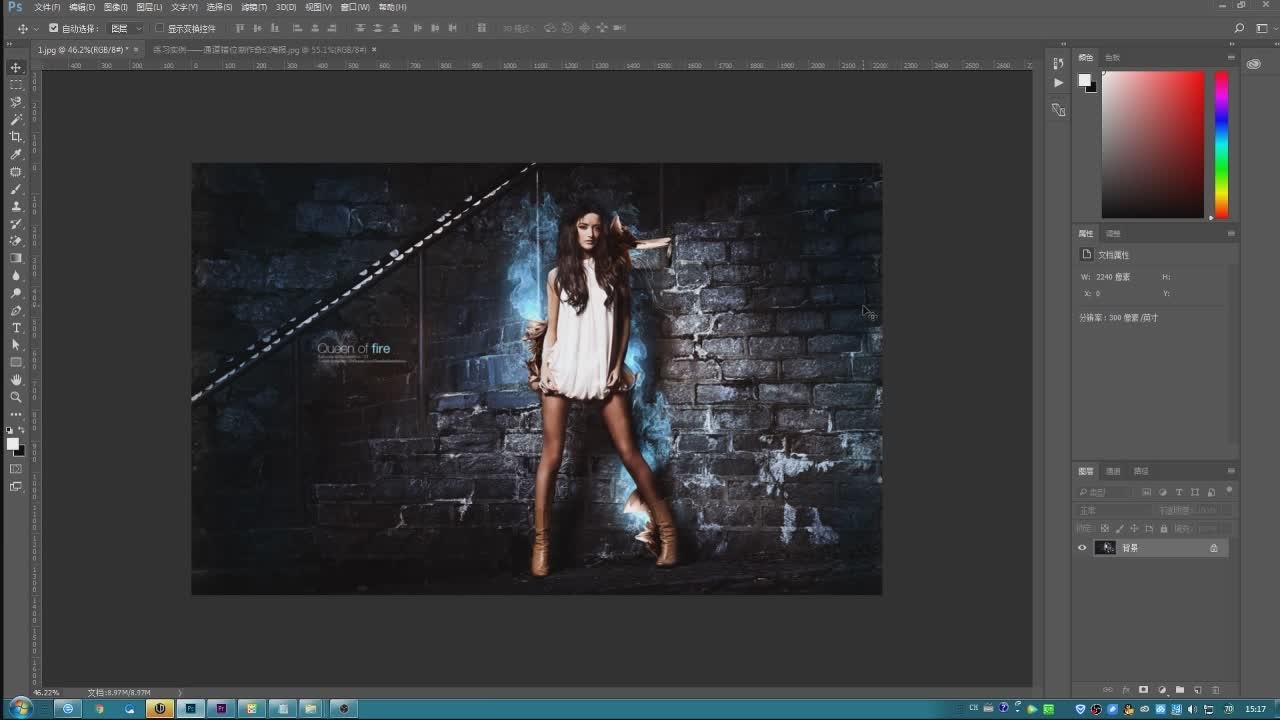The width and height of the screenshot is (1280, 720).
Task: Toggle the adjustment layer filter icon
Action: [x=1163, y=492]
